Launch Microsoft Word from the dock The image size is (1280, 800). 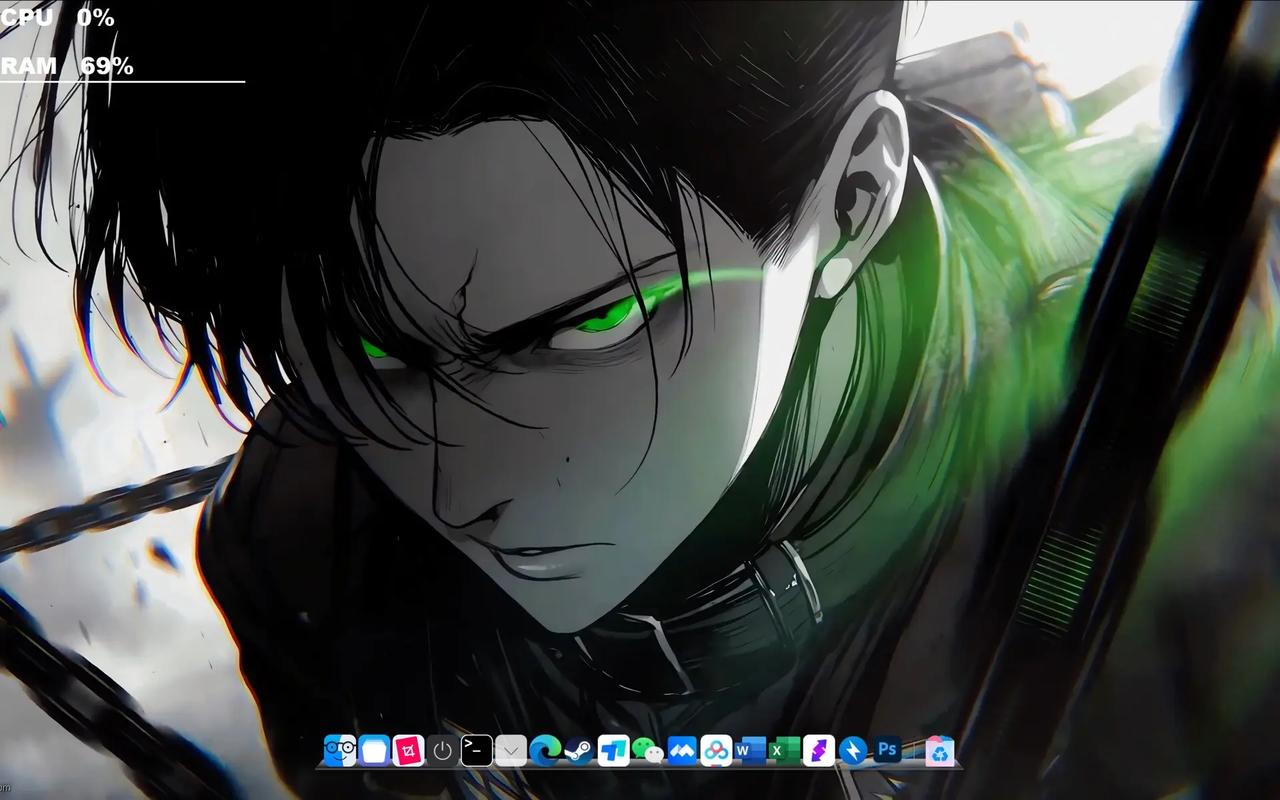750,750
